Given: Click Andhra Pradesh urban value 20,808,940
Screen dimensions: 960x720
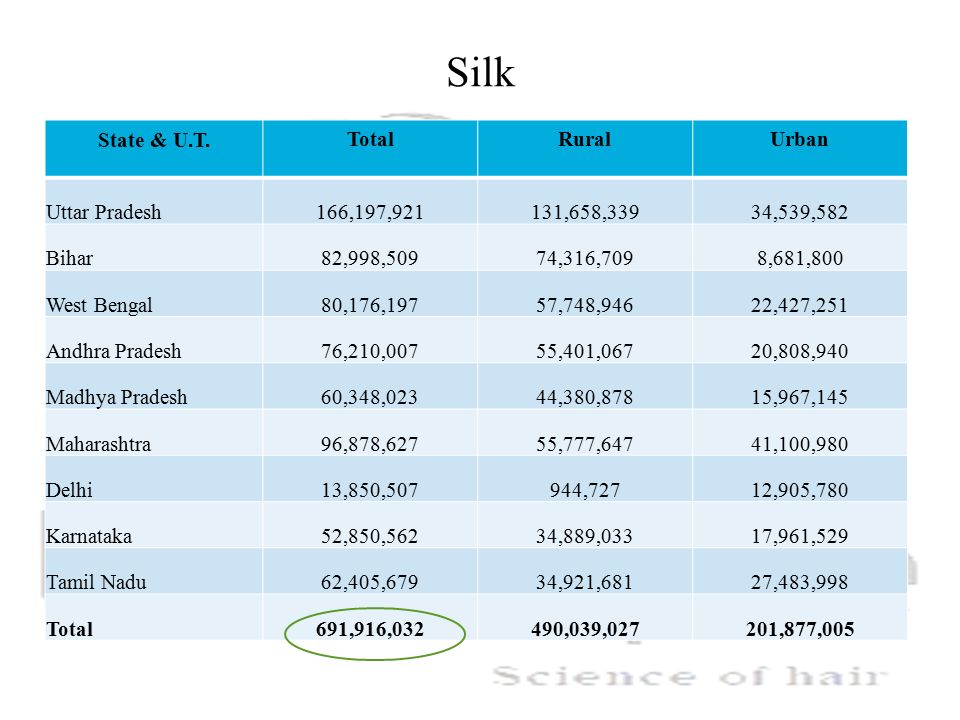Looking at the screenshot, I should coord(799,351).
